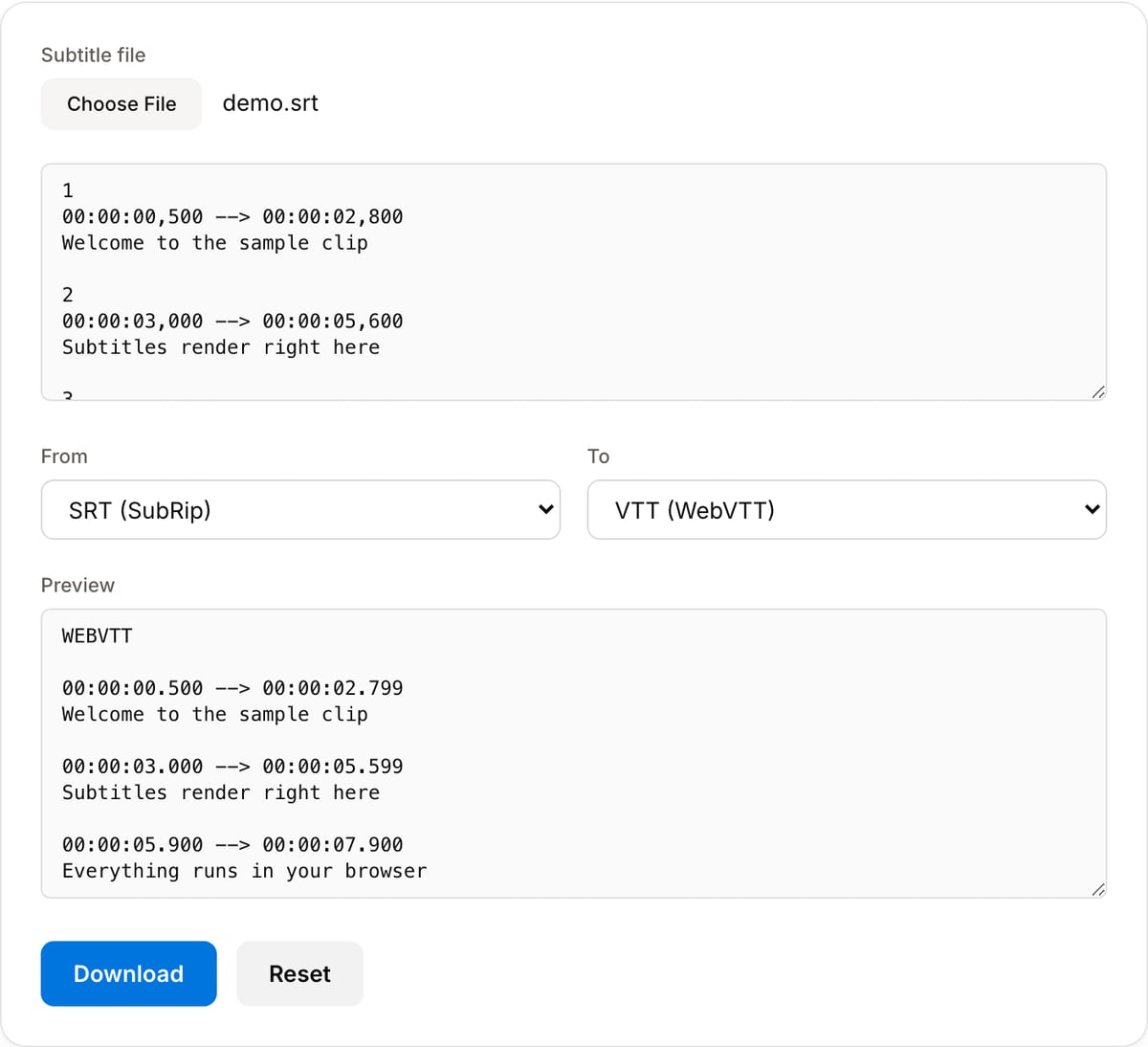Grab the source text area resize handle

click(x=1098, y=391)
